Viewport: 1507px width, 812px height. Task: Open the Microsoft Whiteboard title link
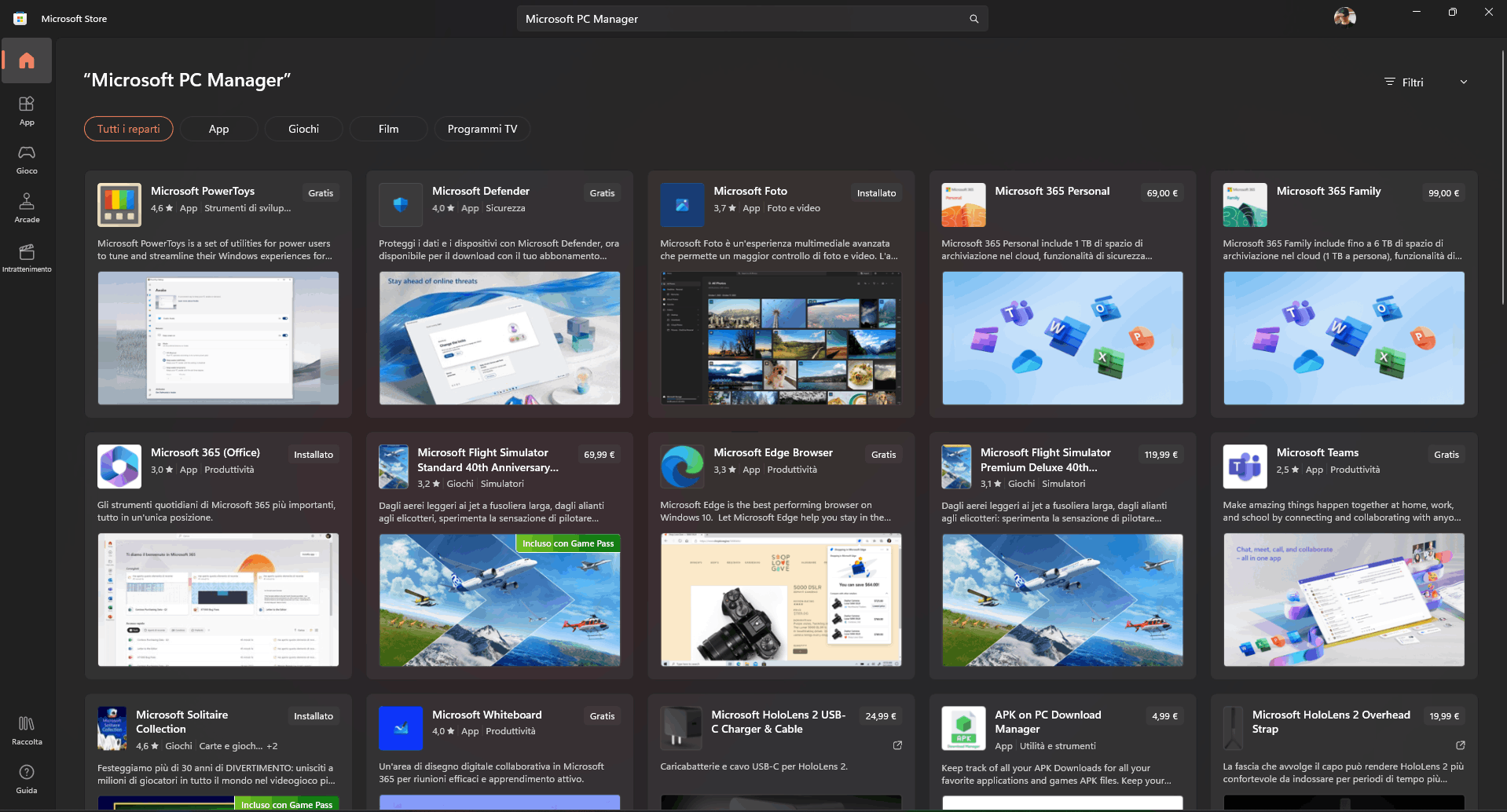coord(487,715)
